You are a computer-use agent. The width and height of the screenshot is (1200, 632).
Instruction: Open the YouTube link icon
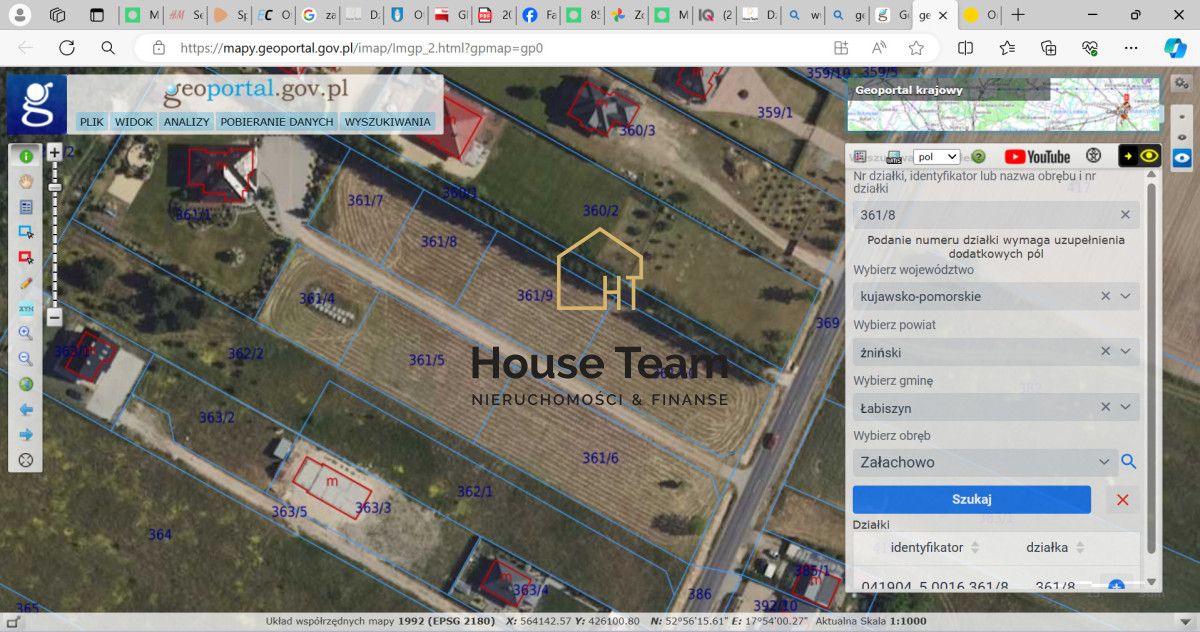point(1037,157)
